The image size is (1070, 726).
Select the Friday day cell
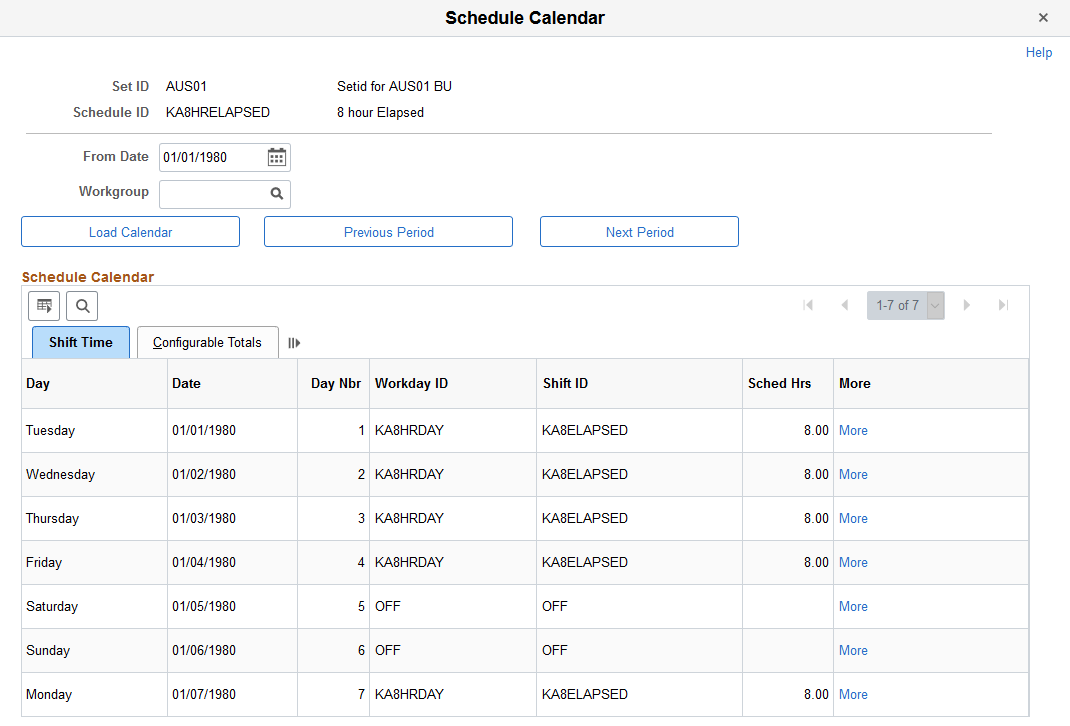point(94,562)
